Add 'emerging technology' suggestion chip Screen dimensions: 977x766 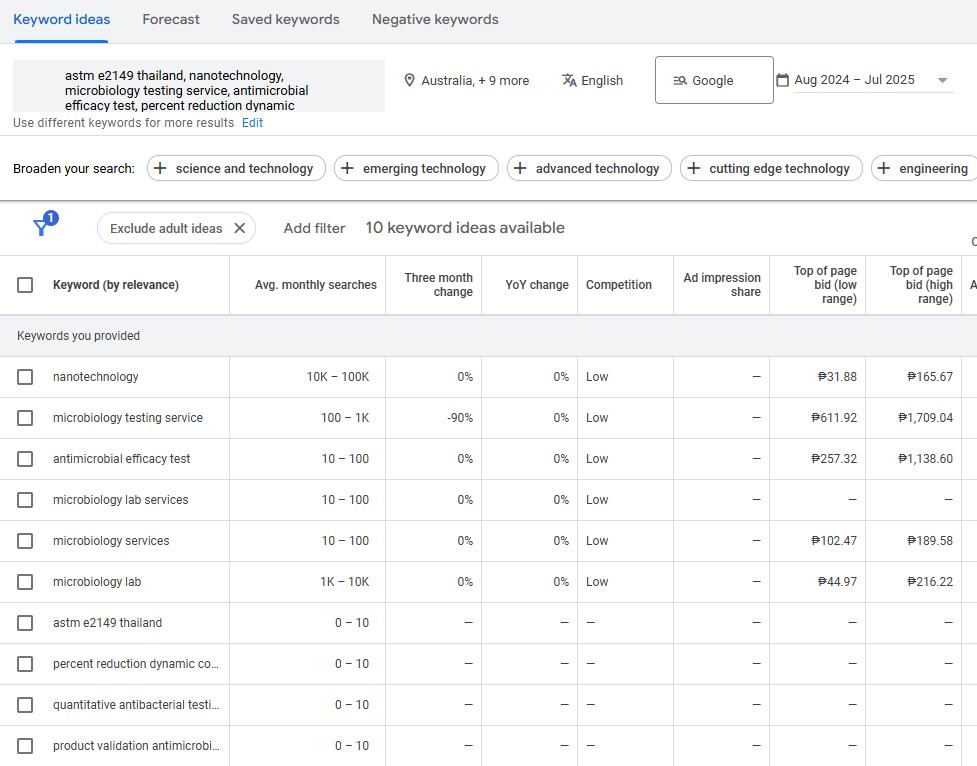pos(415,168)
